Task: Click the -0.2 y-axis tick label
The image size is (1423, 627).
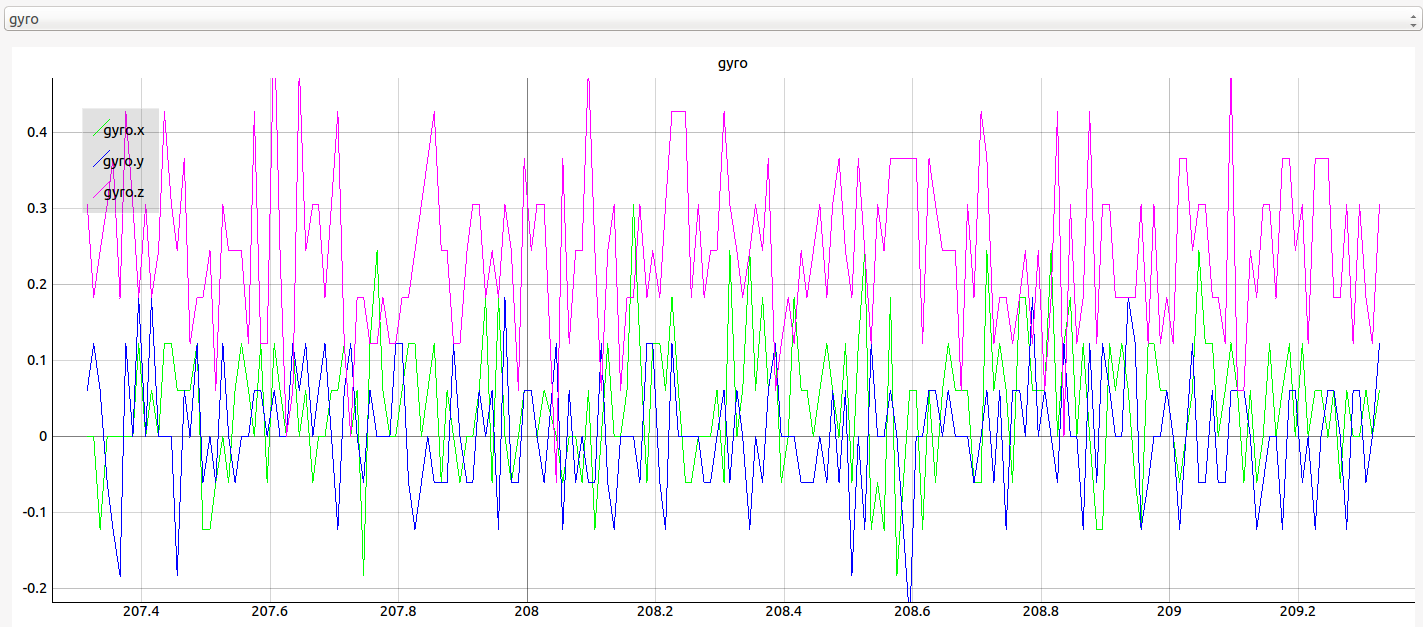Action: pos(31,588)
